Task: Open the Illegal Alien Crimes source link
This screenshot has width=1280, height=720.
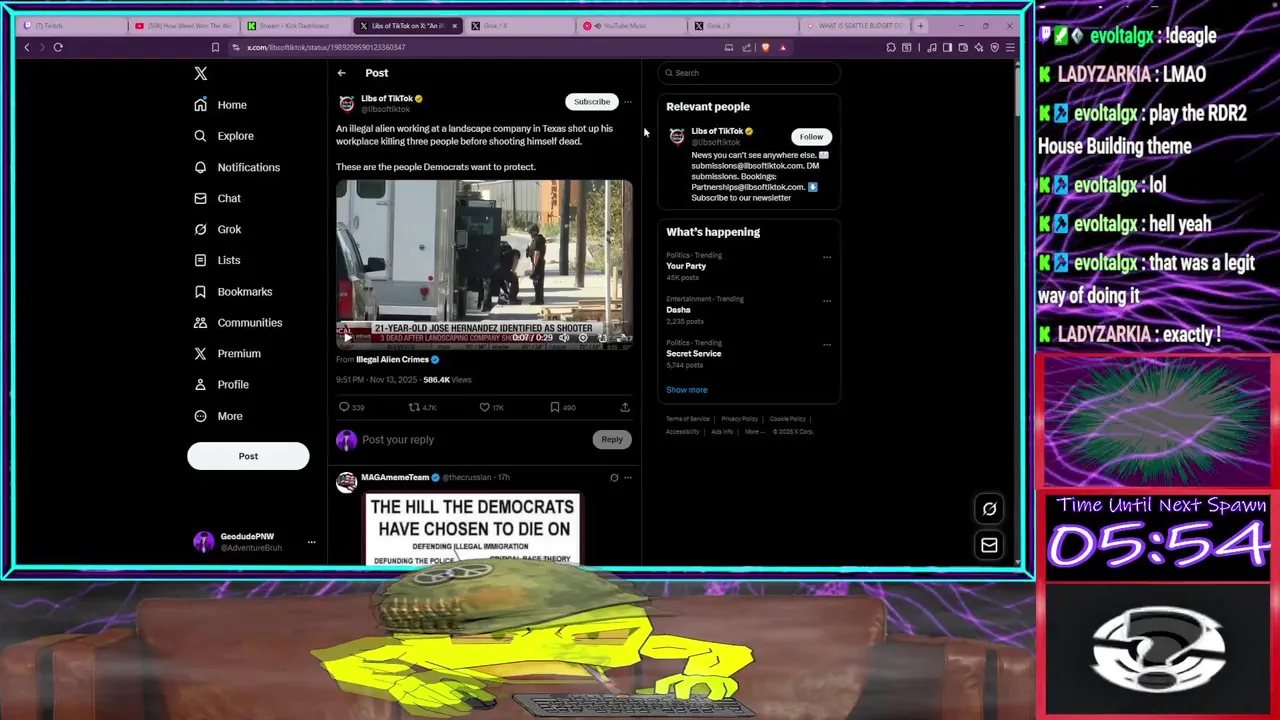Action: [392, 359]
